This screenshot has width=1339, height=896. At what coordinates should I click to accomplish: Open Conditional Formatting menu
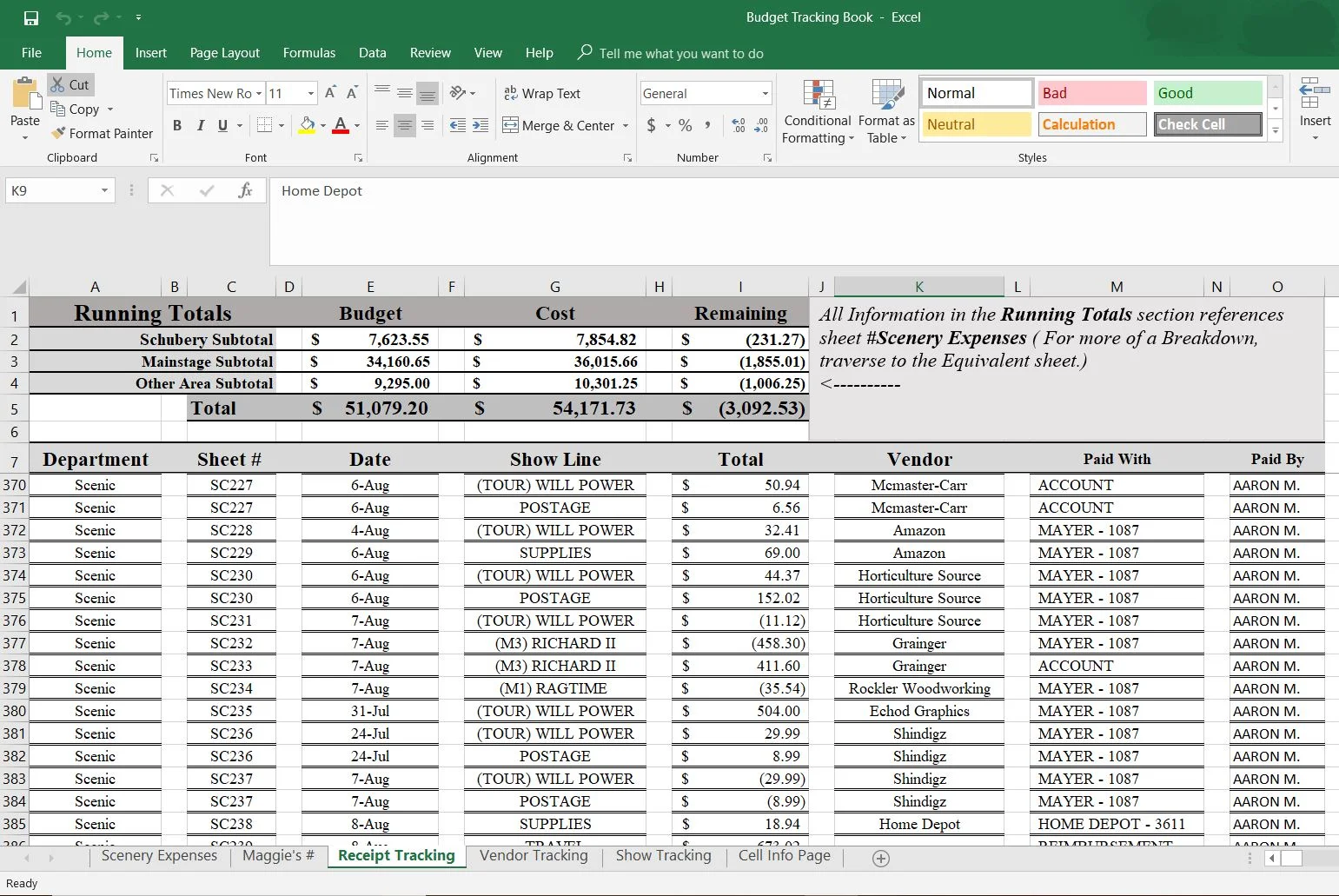pos(818,111)
